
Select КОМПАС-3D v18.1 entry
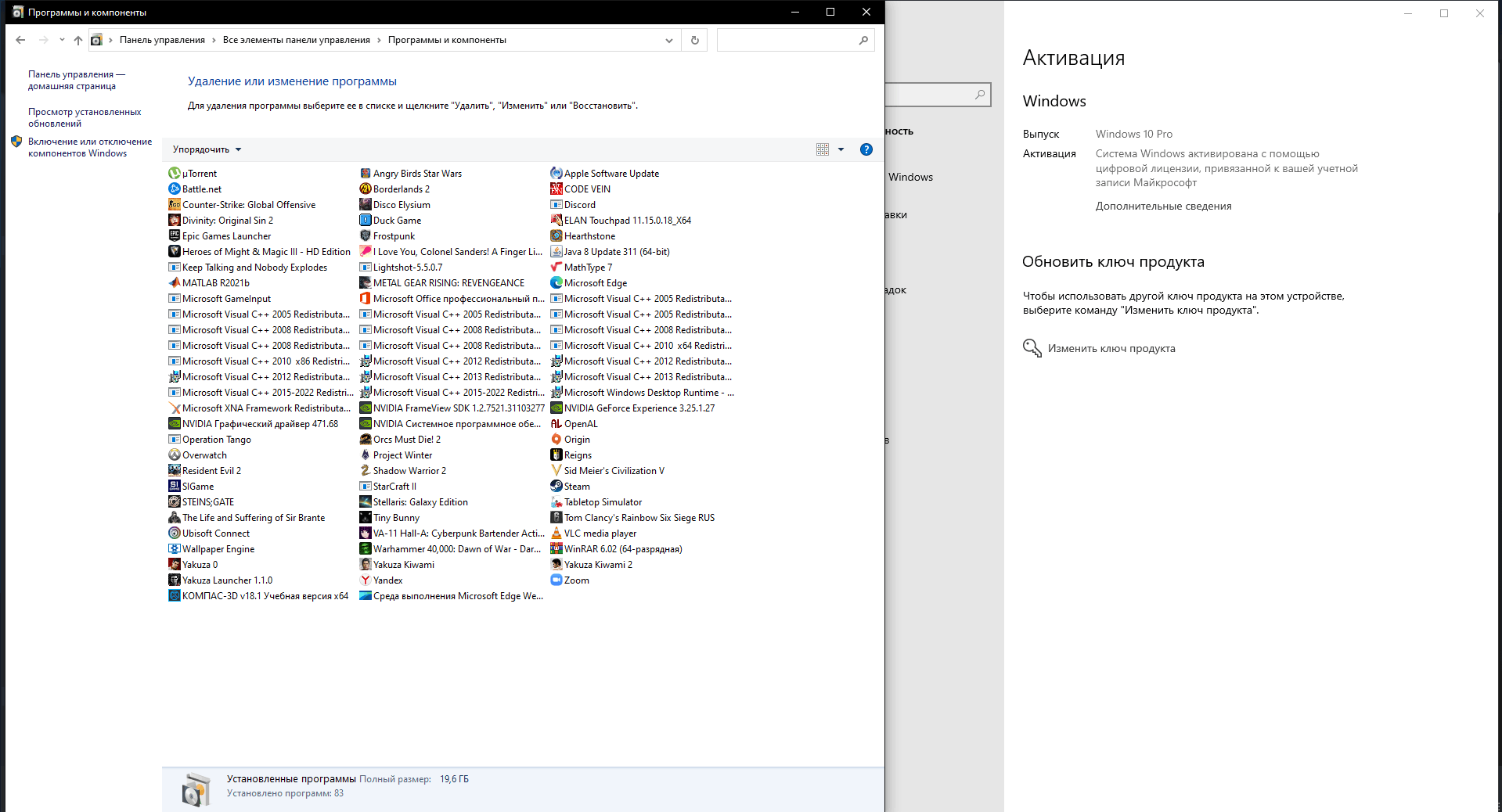(258, 596)
